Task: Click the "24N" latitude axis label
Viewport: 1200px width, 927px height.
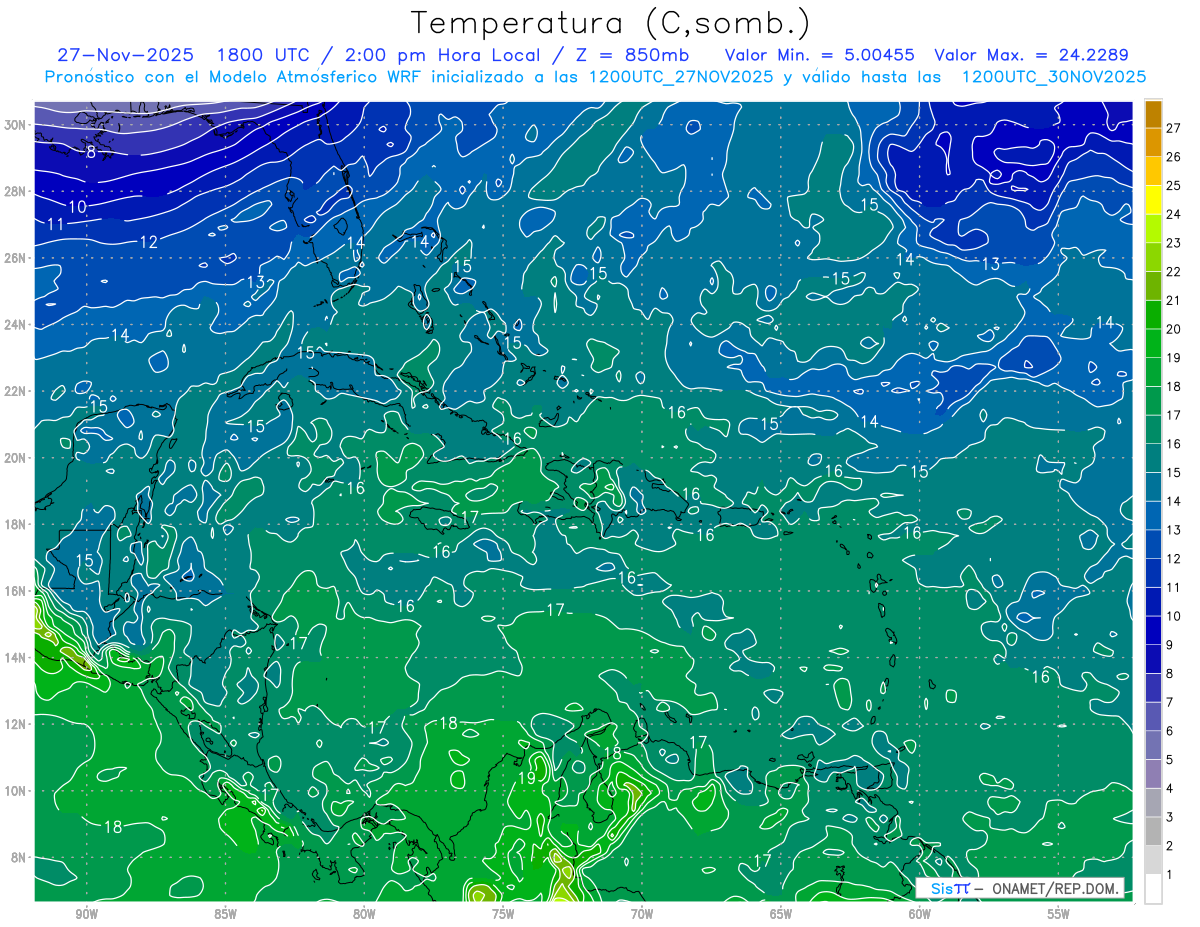Action: click(15, 325)
